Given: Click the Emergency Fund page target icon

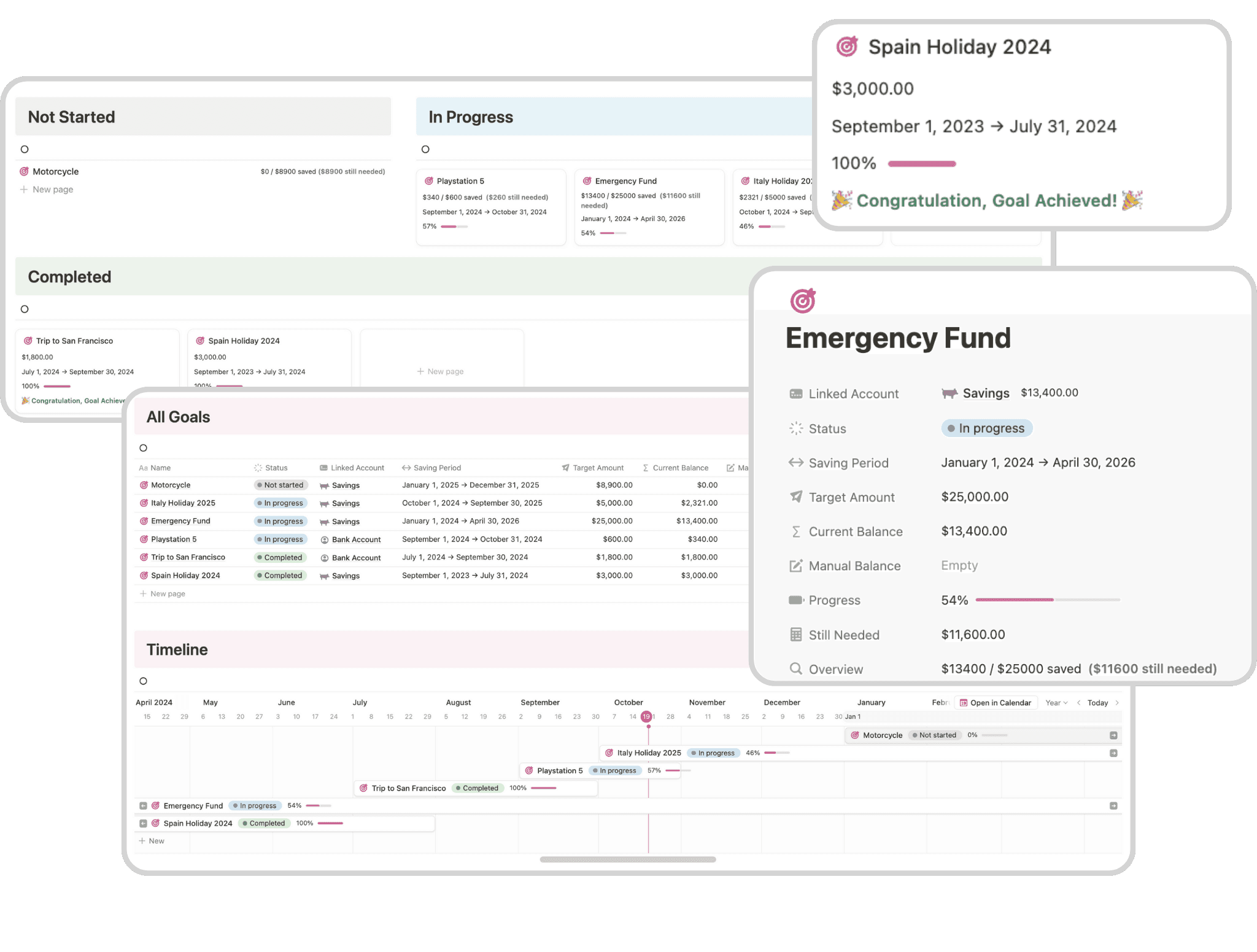Looking at the screenshot, I should point(802,301).
